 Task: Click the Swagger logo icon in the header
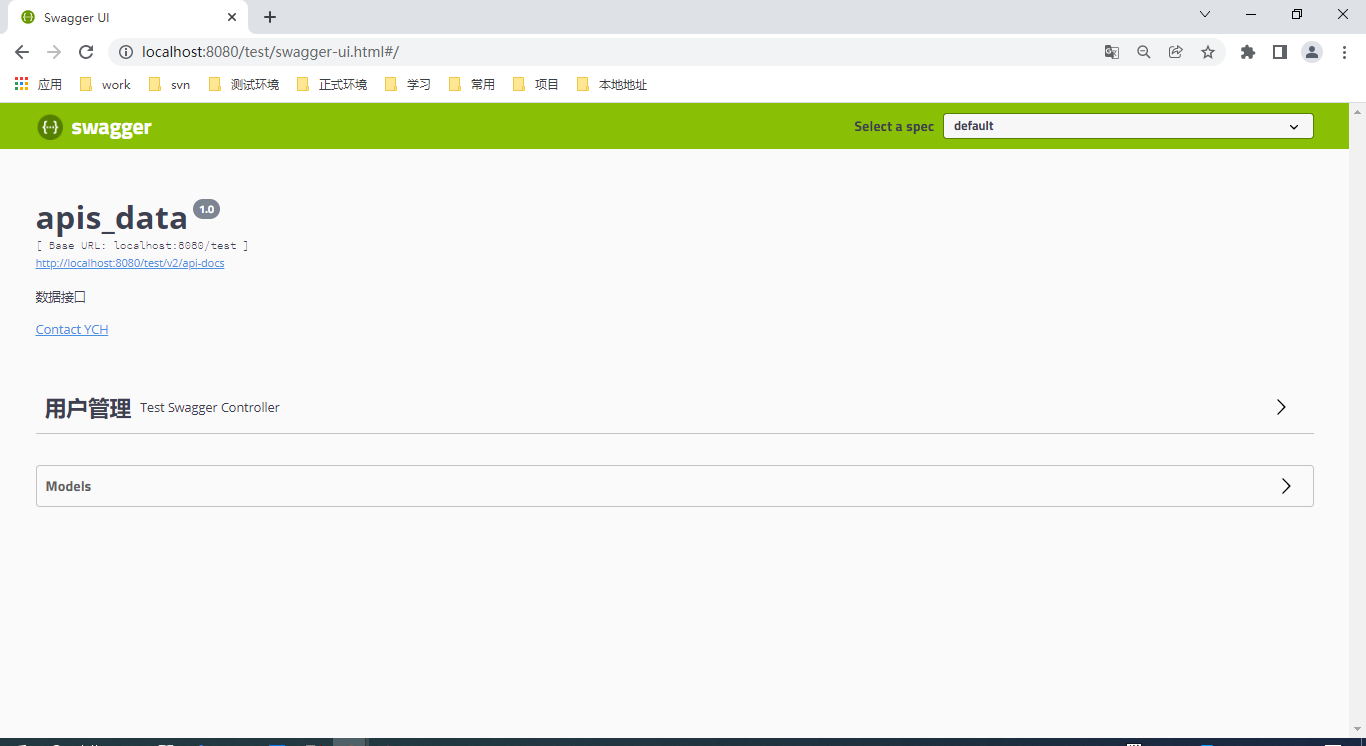(x=49, y=126)
